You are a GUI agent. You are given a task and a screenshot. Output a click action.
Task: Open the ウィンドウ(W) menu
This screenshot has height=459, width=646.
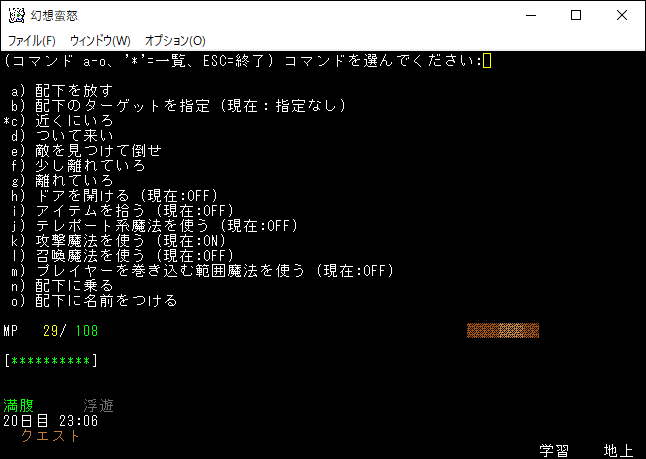(102, 41)
